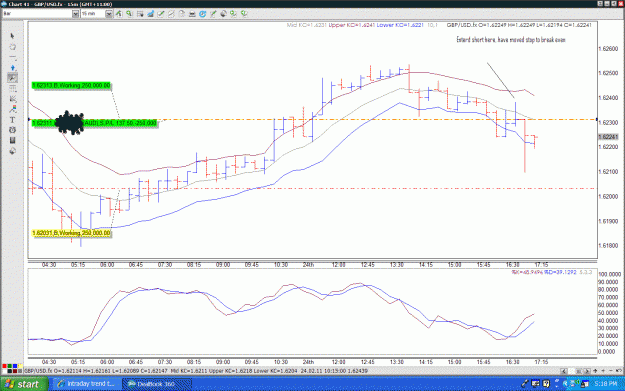625x391 pixels.
Task: Select the colored line style tool
Action: tap(12, 109)
